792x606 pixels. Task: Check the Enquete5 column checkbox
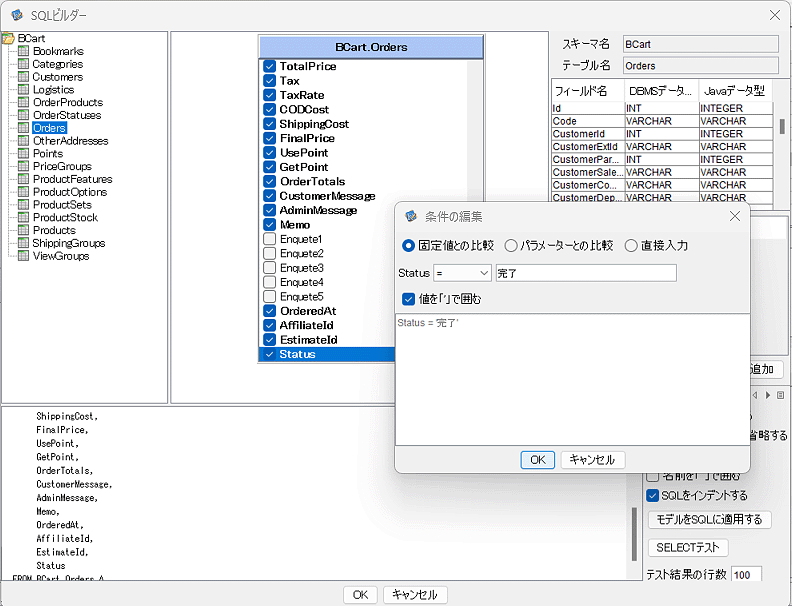pyautogui.click(x=270, y=296)
